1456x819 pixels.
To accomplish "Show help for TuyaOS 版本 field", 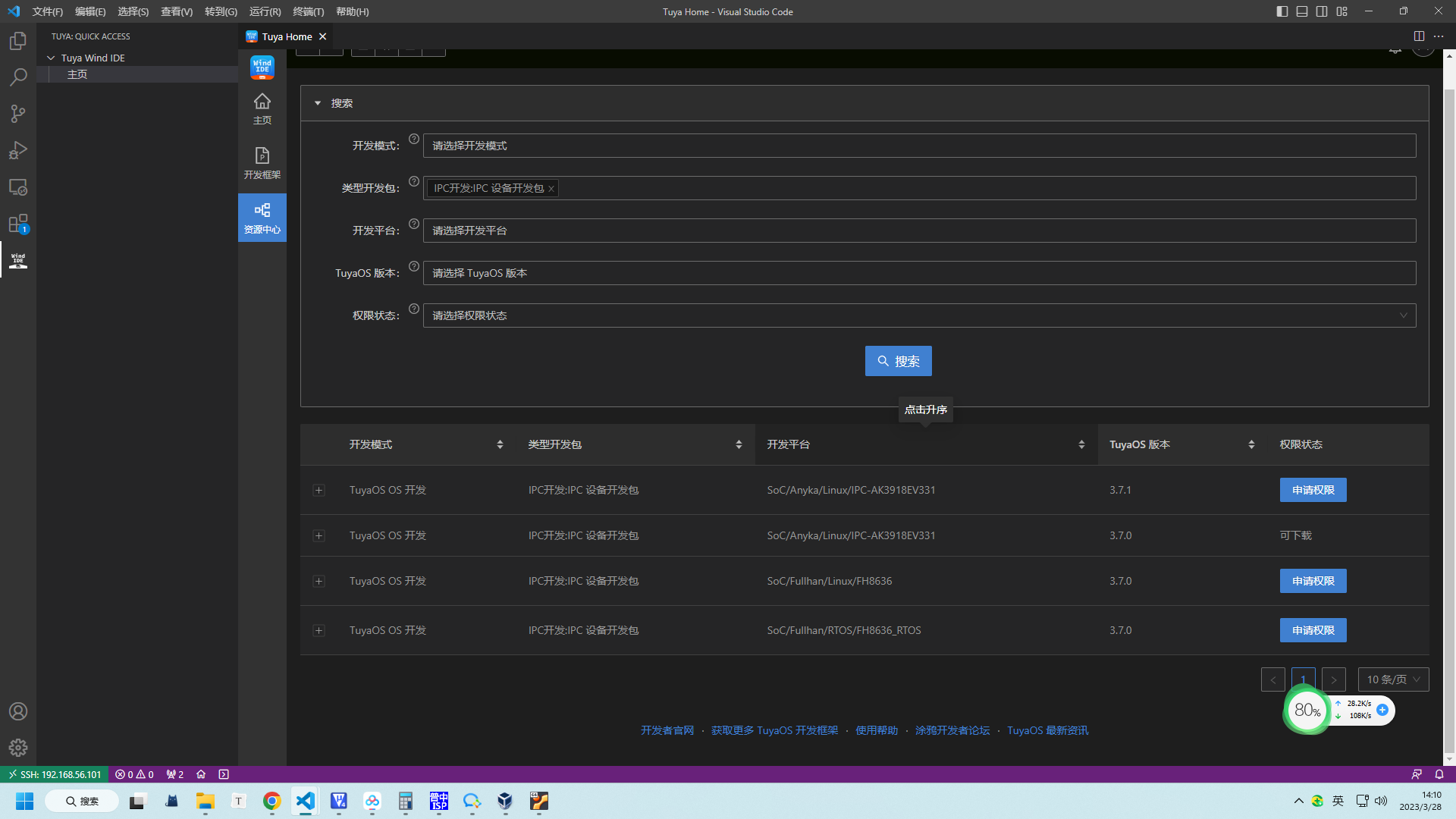I will click(414, 266).
